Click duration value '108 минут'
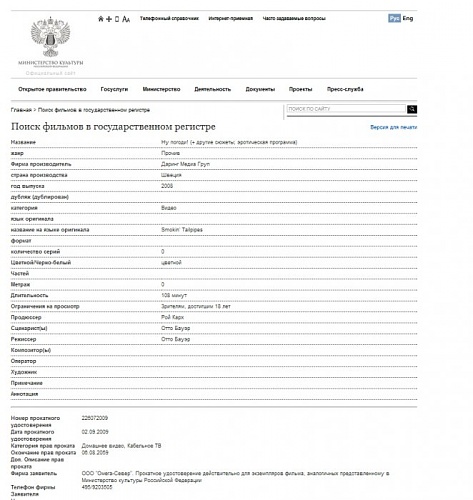473x500 pixels. pyautogui.click(x=174, y=296)
